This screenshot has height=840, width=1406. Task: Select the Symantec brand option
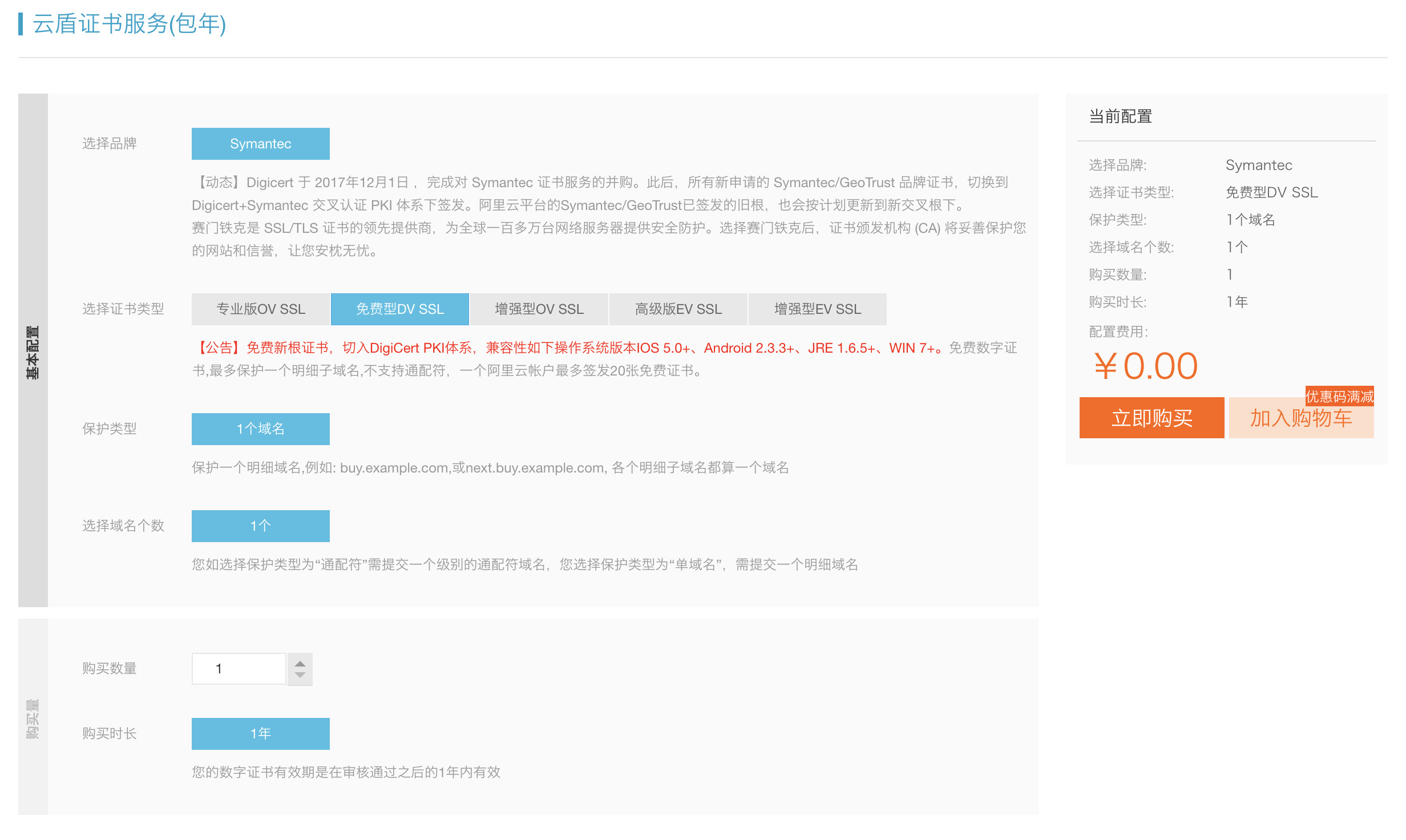pyautogui.click(x=260, y=143)
